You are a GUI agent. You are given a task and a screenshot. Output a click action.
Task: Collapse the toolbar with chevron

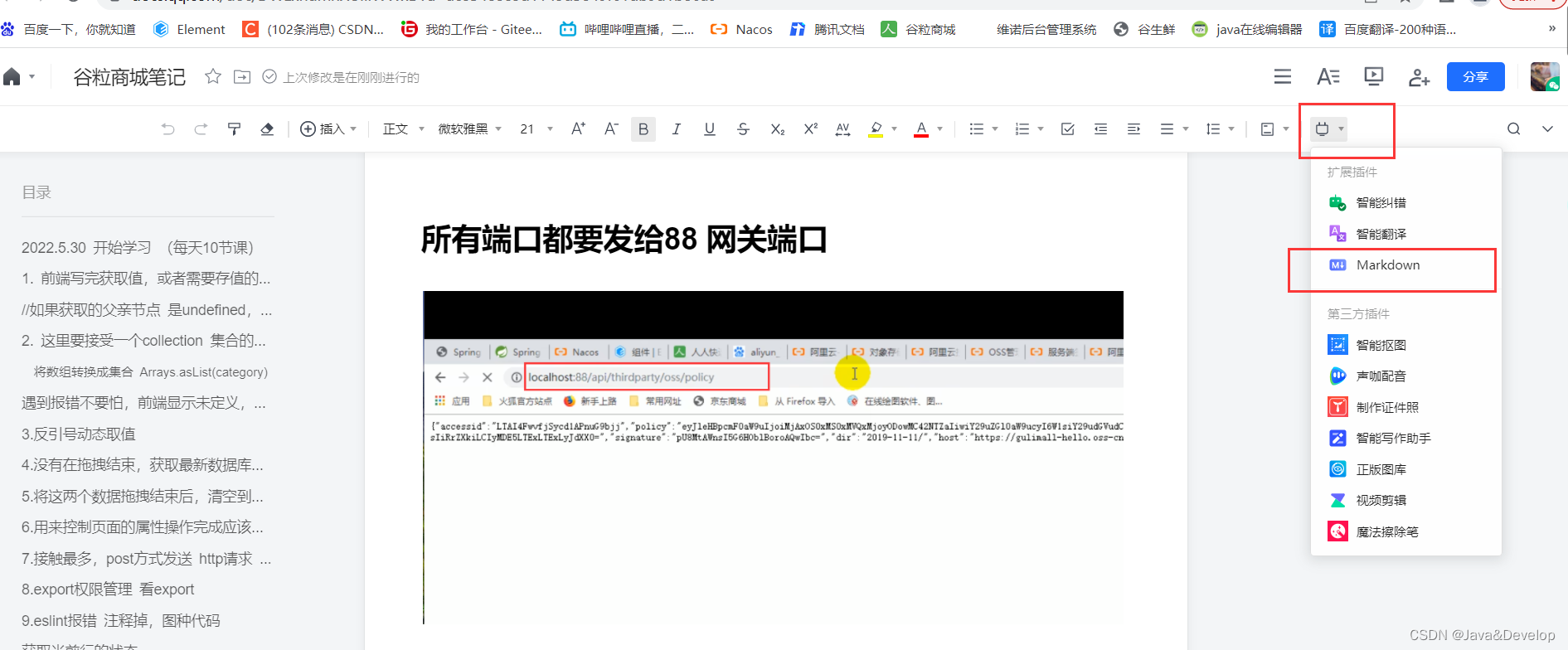click(x=1547, y=129)
